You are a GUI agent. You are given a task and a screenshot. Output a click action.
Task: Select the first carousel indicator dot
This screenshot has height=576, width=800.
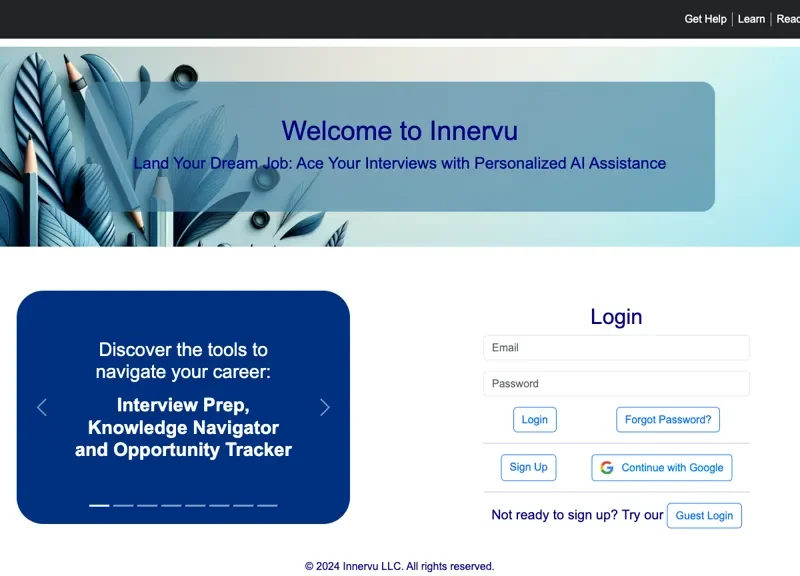99,505
